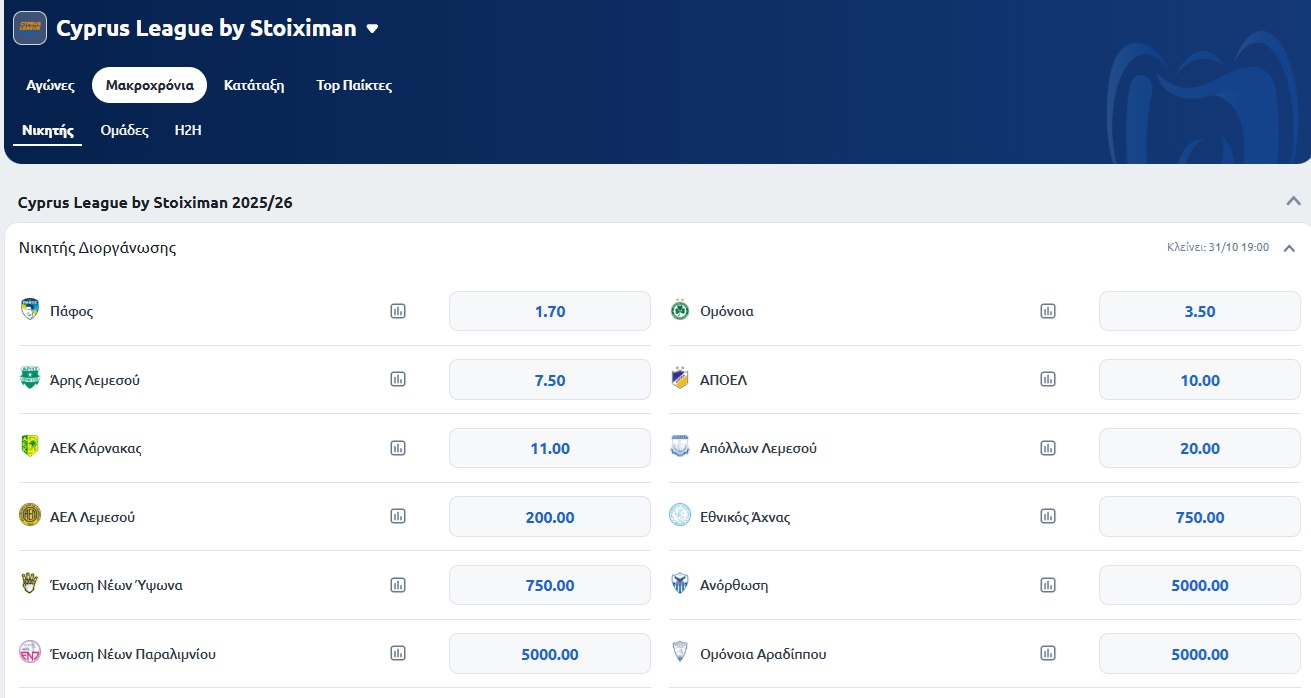
Task: Select the Top Παίκτες tab
Action: (x=354, y=85)
